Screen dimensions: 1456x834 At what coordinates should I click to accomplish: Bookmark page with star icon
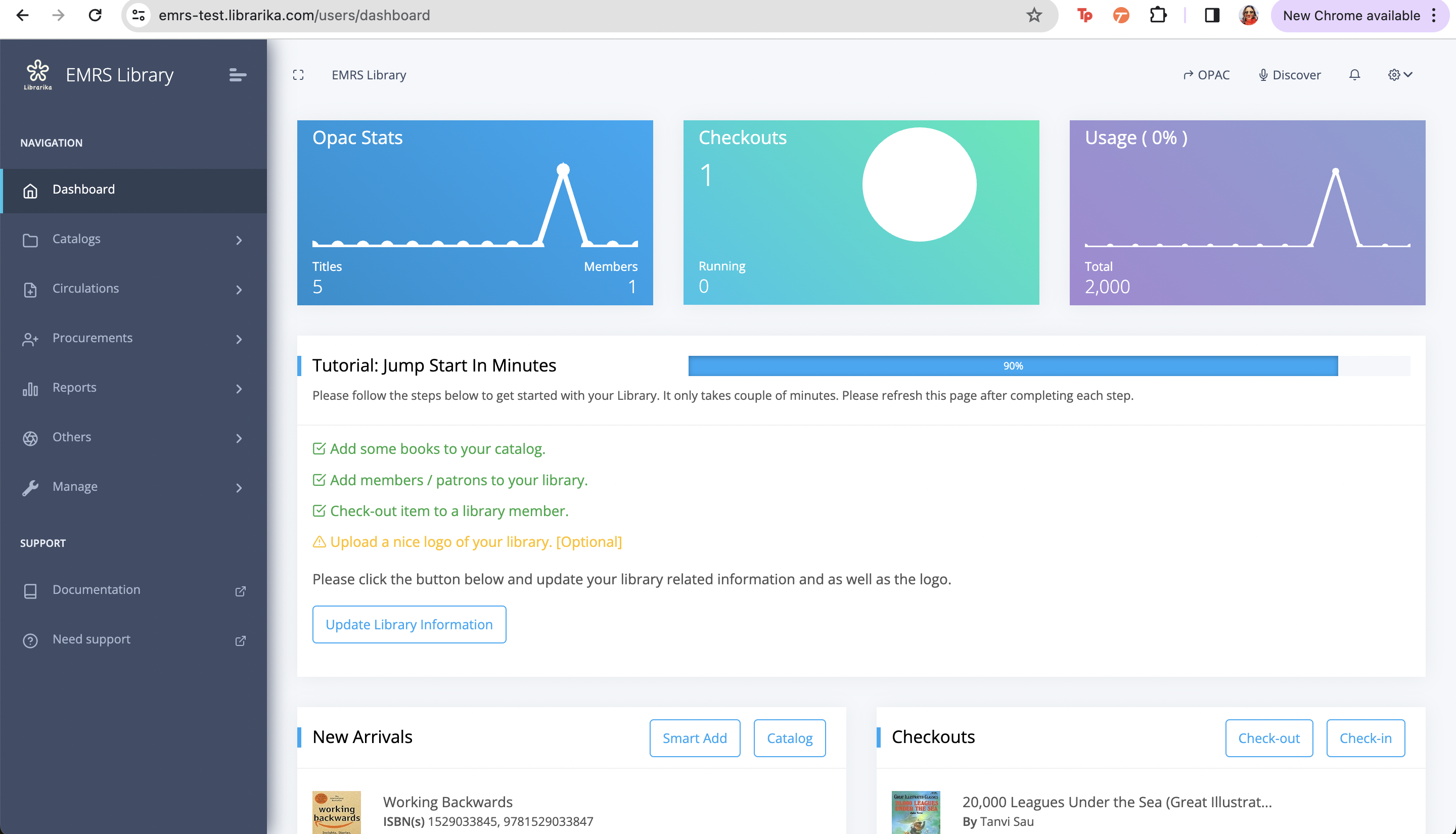[1034, 16]
